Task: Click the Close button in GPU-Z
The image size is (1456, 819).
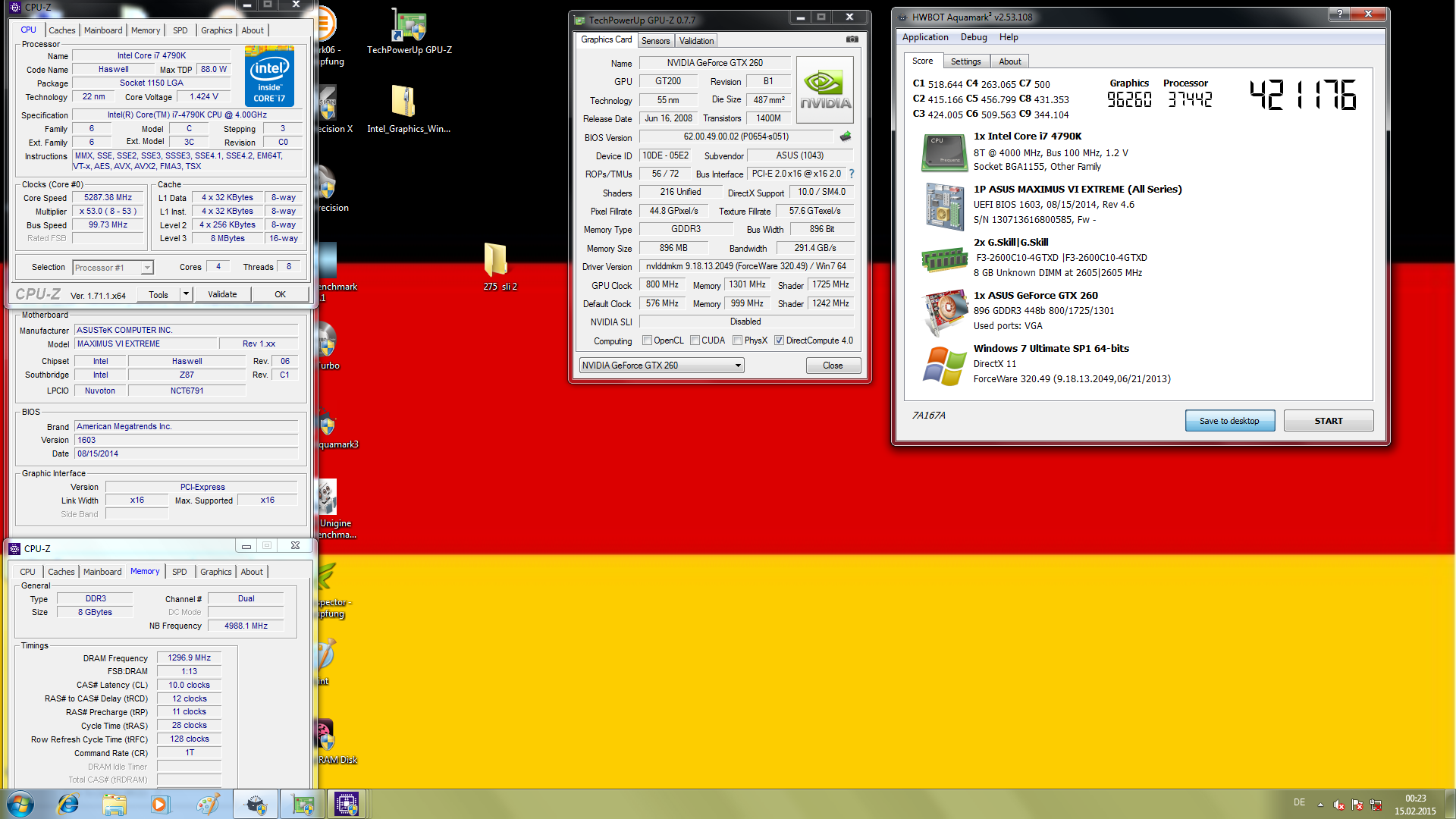Action: click(833, 366)
